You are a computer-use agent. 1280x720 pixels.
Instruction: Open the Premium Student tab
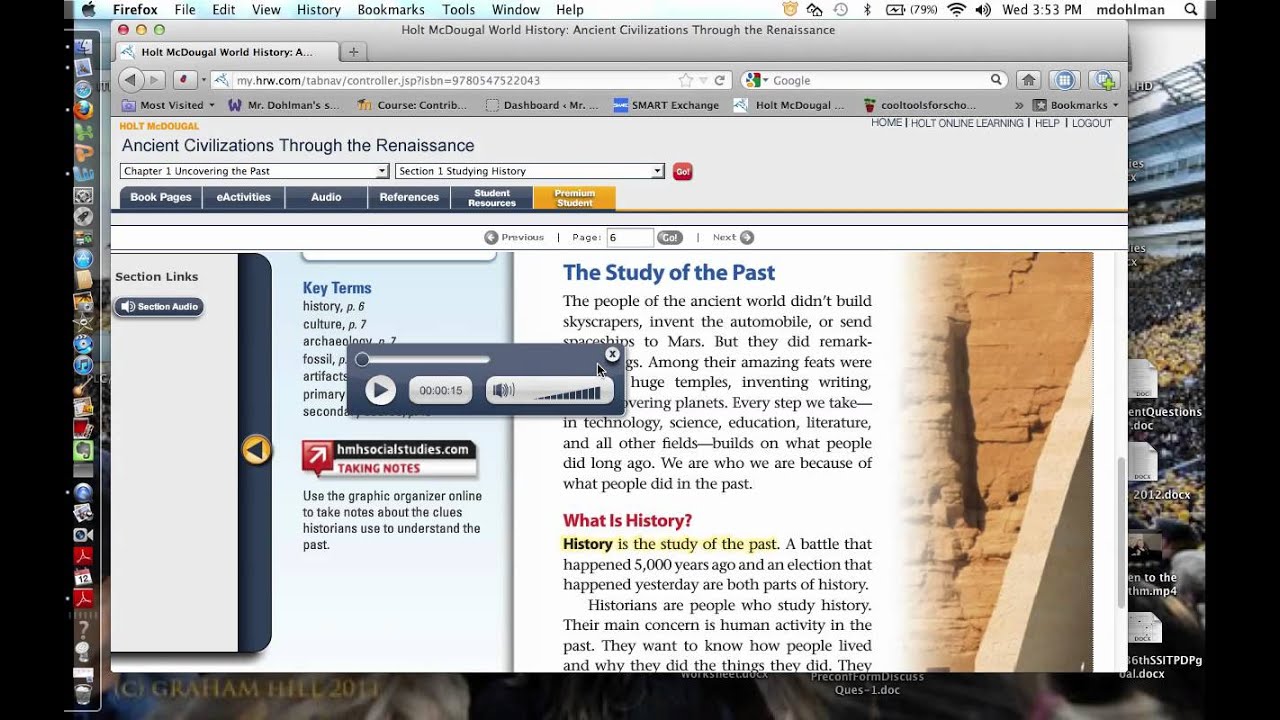pyautogui.click(x=575, y=198)
